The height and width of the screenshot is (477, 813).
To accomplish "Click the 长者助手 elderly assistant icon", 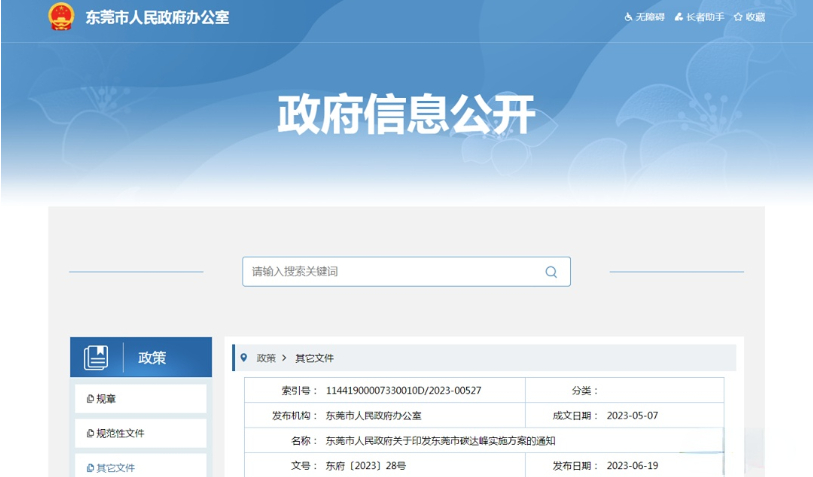I will point(678,17).
